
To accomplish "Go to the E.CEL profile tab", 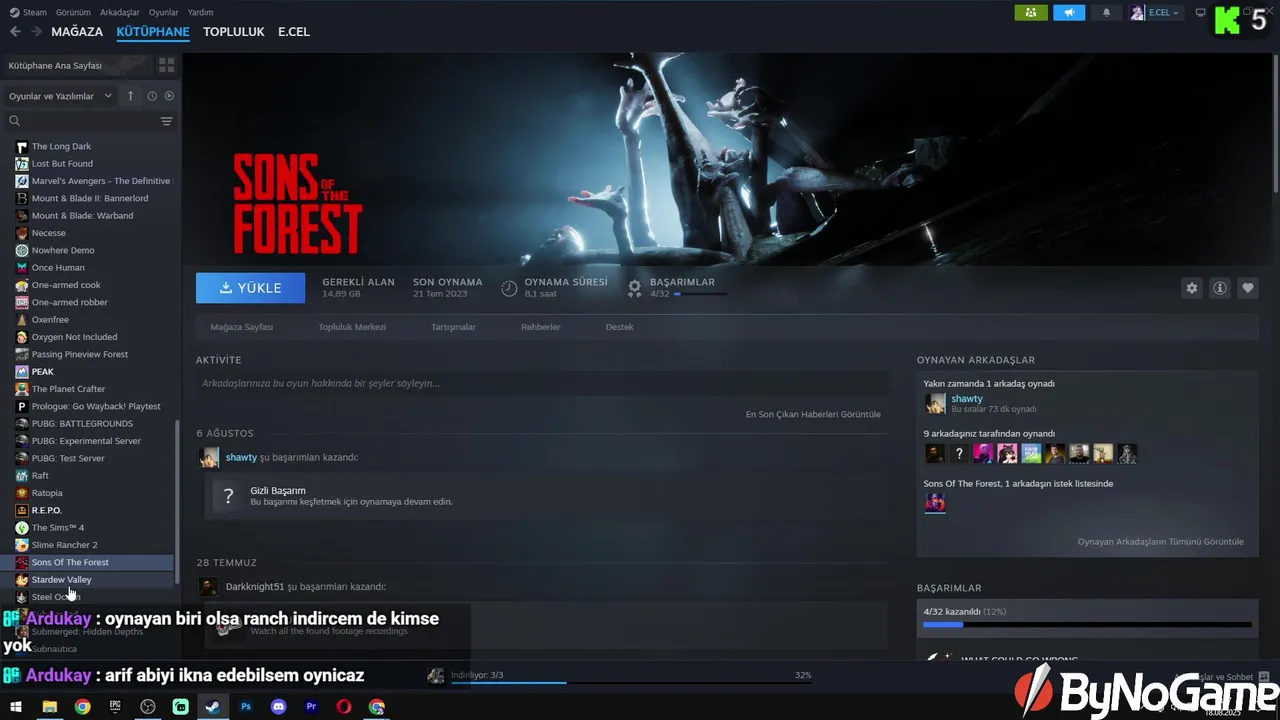I will (x=294, y=32).
